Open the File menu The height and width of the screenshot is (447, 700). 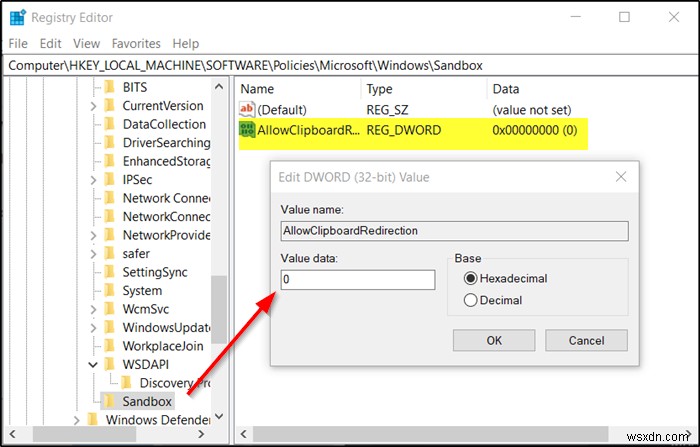[x=18, y=43]
